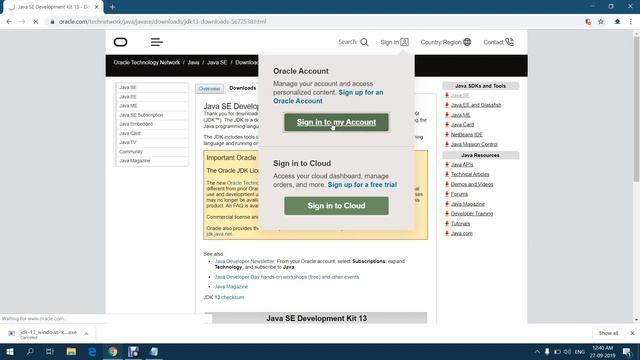Screen dimensions: 640x360
Task: Click the browser address bar
Action: tap(314, 22)
